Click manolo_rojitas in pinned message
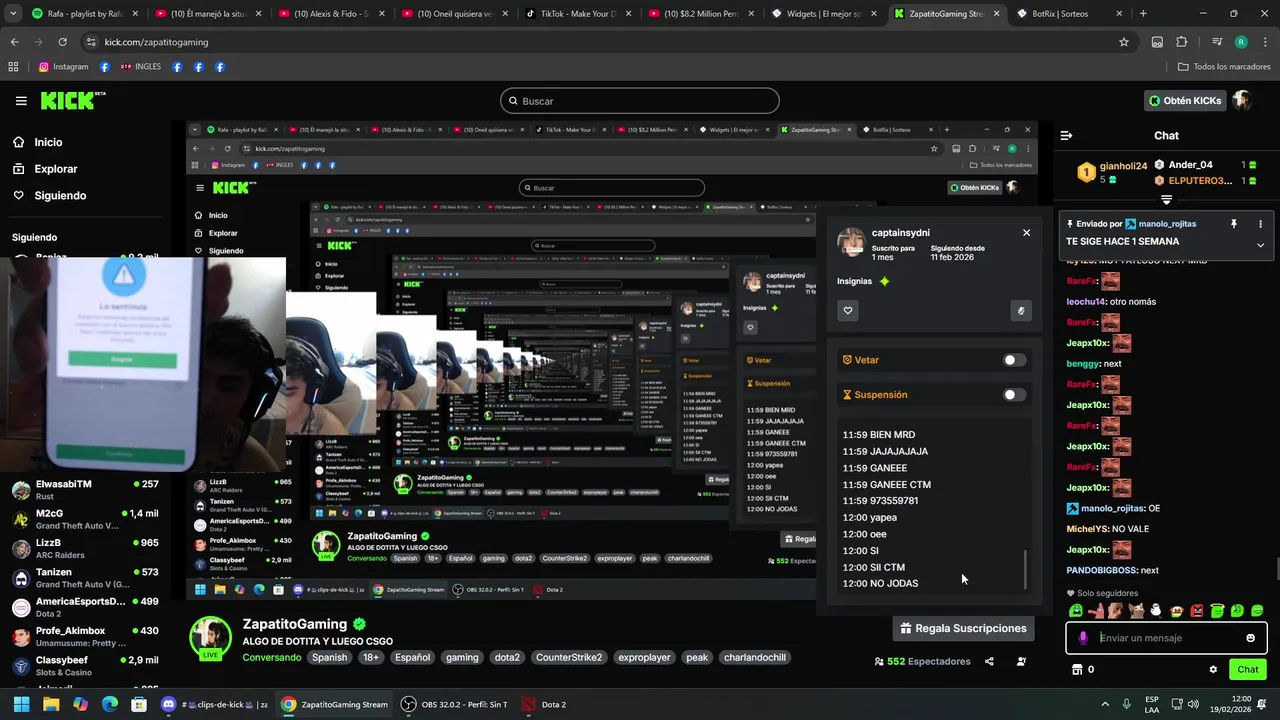 click(1168, 224)
